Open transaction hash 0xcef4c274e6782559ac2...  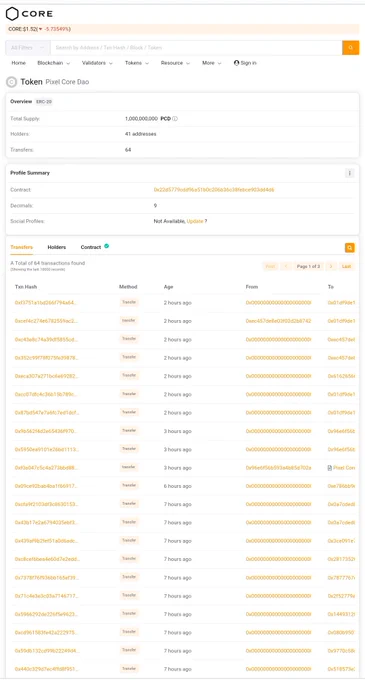click(x=46, y=321)
